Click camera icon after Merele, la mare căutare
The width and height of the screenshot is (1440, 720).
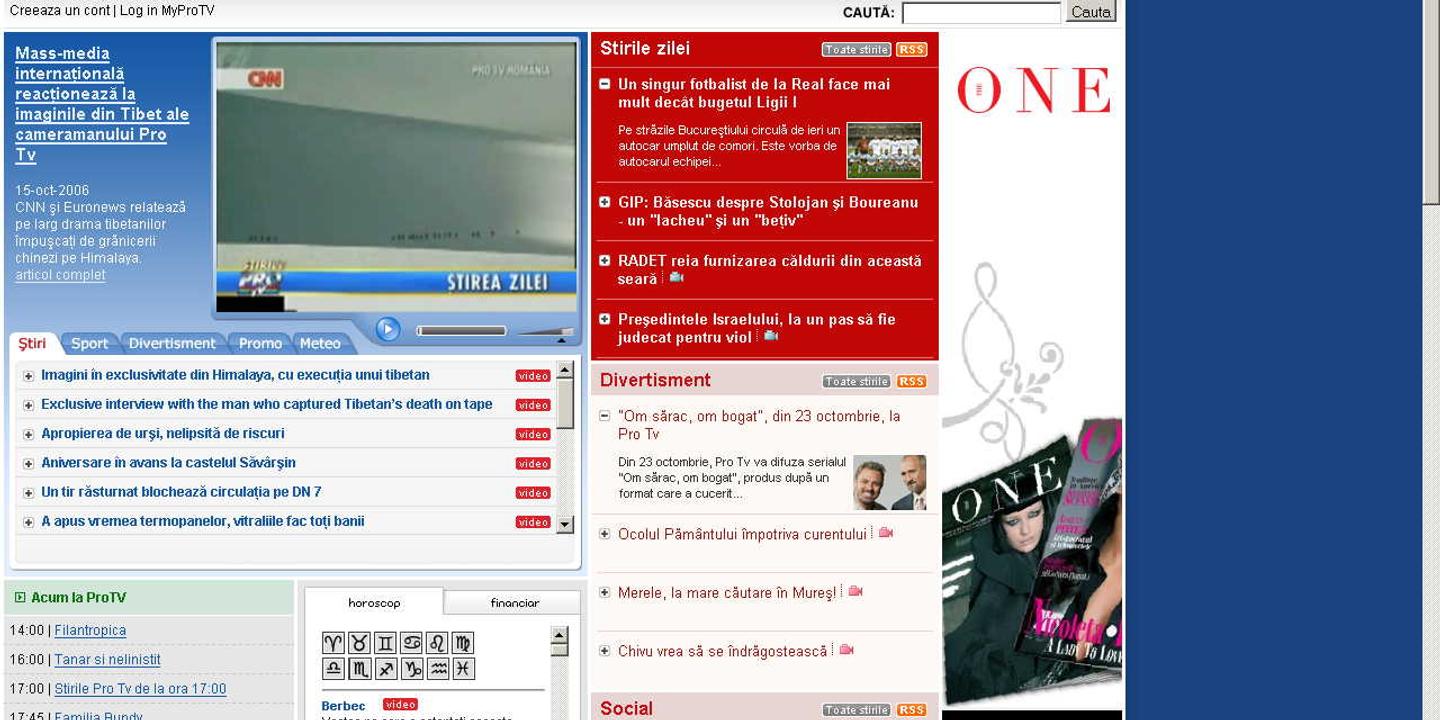pos(855,592)
